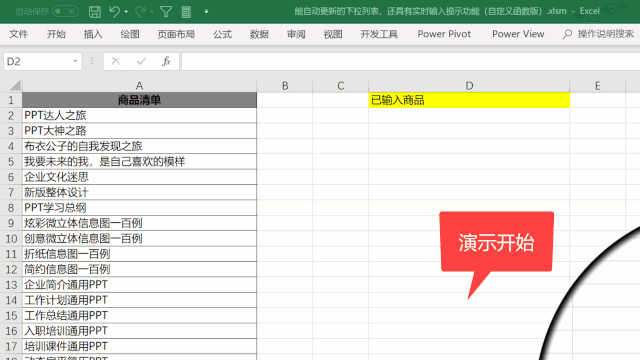This screenshot has width=640, height=360.
Task: Select column A header
Action: (139, 86)
